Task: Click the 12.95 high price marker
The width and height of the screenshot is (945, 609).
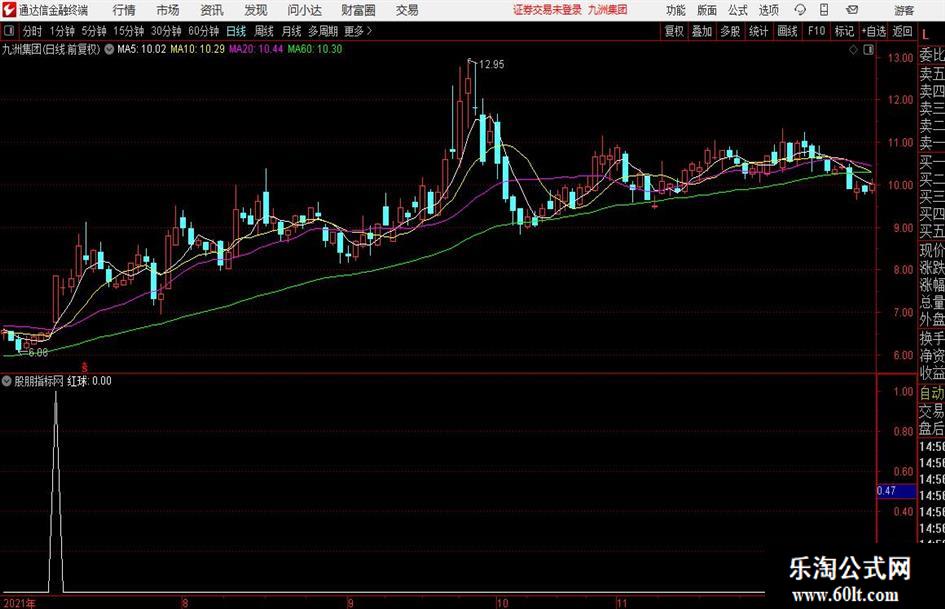Action: coord(491,64)
